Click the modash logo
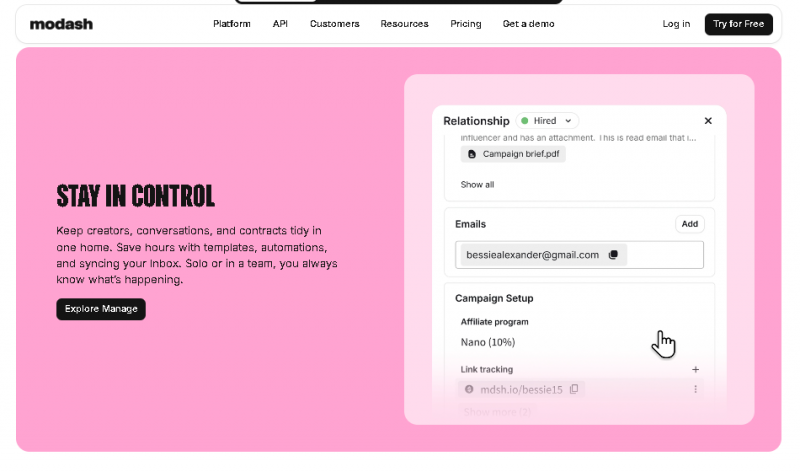 click(61, 24)
